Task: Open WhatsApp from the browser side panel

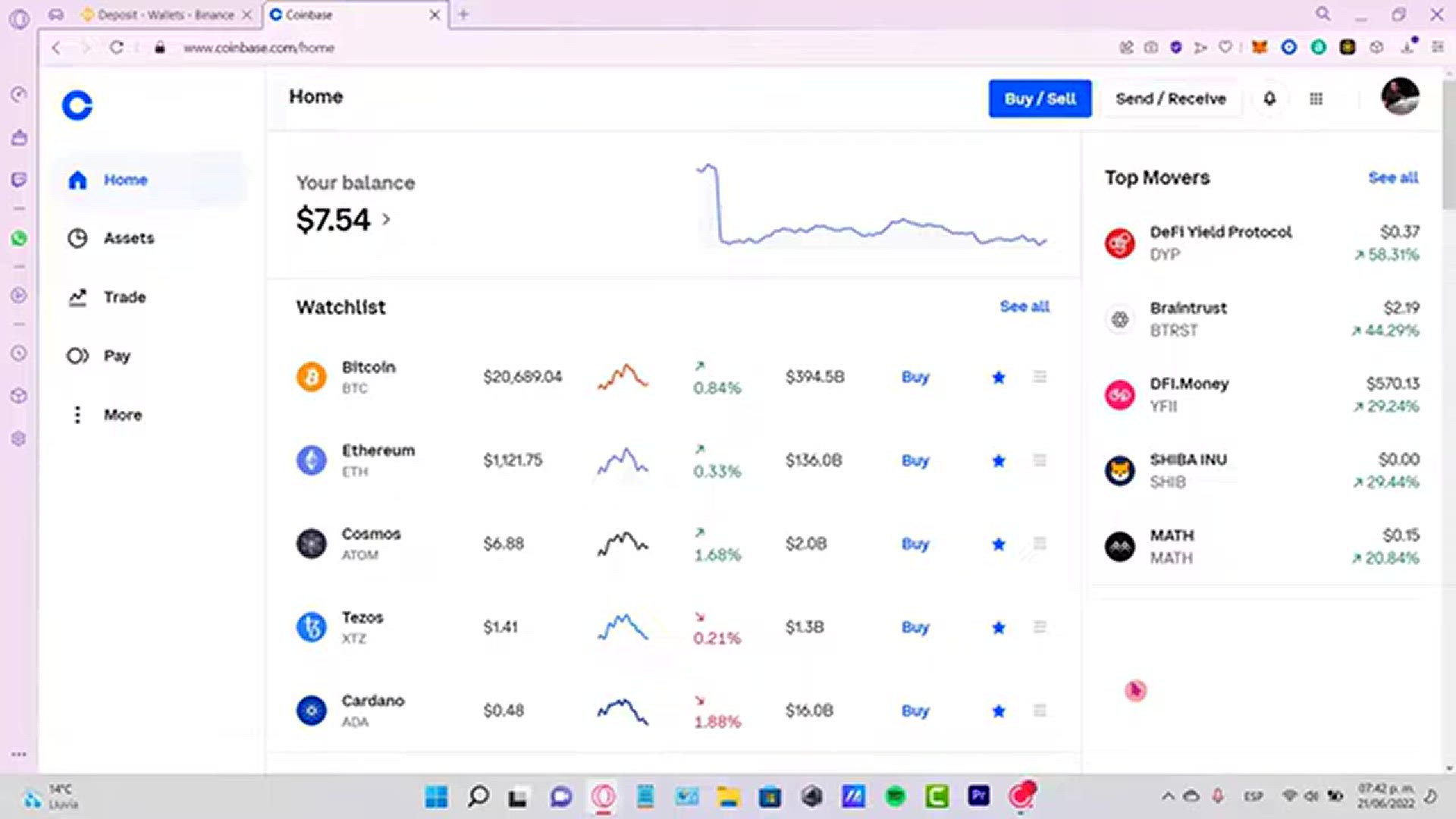Action: (x=18, y=238)
